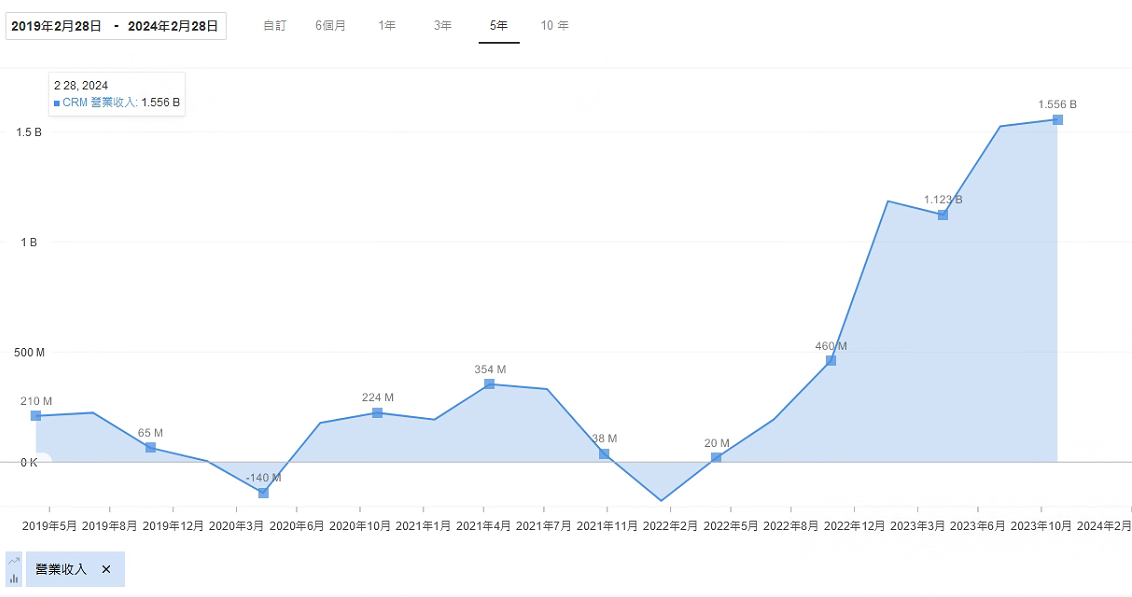Screen dimensions: 1132x597
Task: Click the 1.123 B data point marker
Action: (x=943, y=215)
